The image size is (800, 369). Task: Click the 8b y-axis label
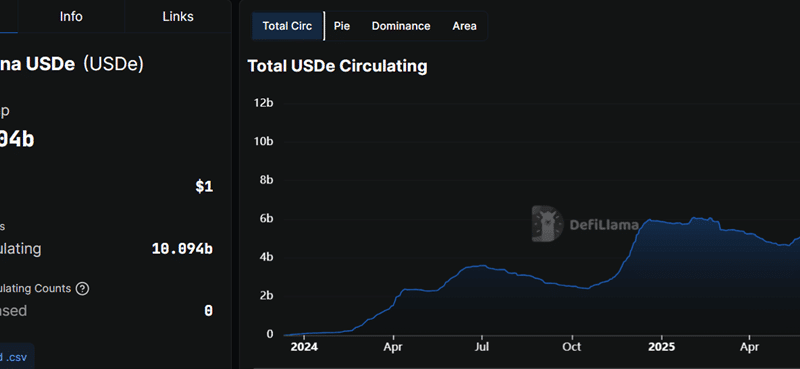[x=266, y=180]
